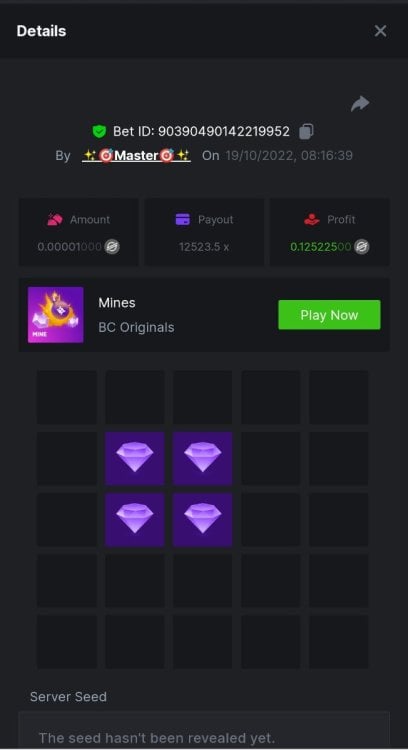Screen dimensions: 408x750
Task: Click the Amount hand-coins icon
Action: pyautogui.click(x=55, y=220)
